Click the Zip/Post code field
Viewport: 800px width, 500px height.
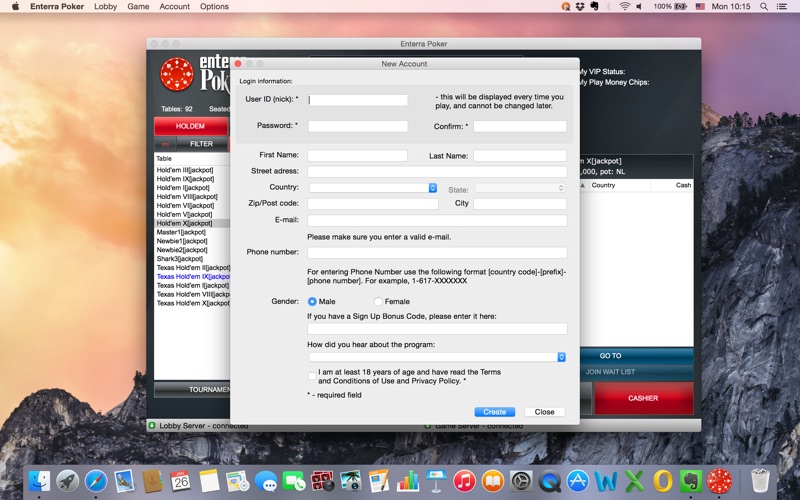click(x=372, y=204)
